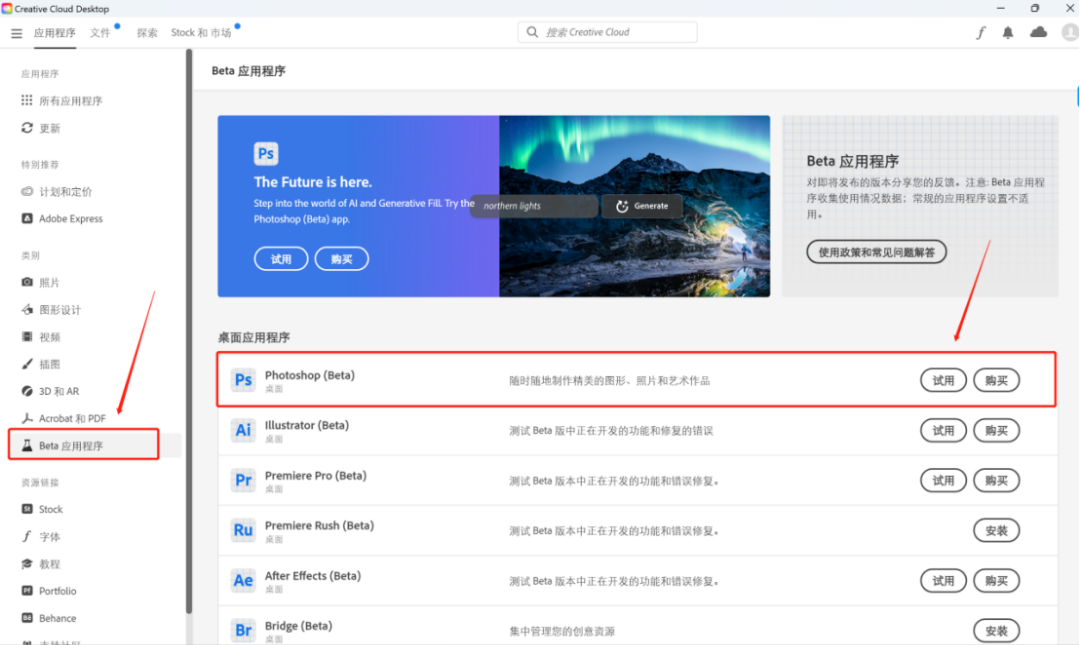The image size is (1080, 645).
Task: Check cloud sync status icon
Action: (1039, 32)
